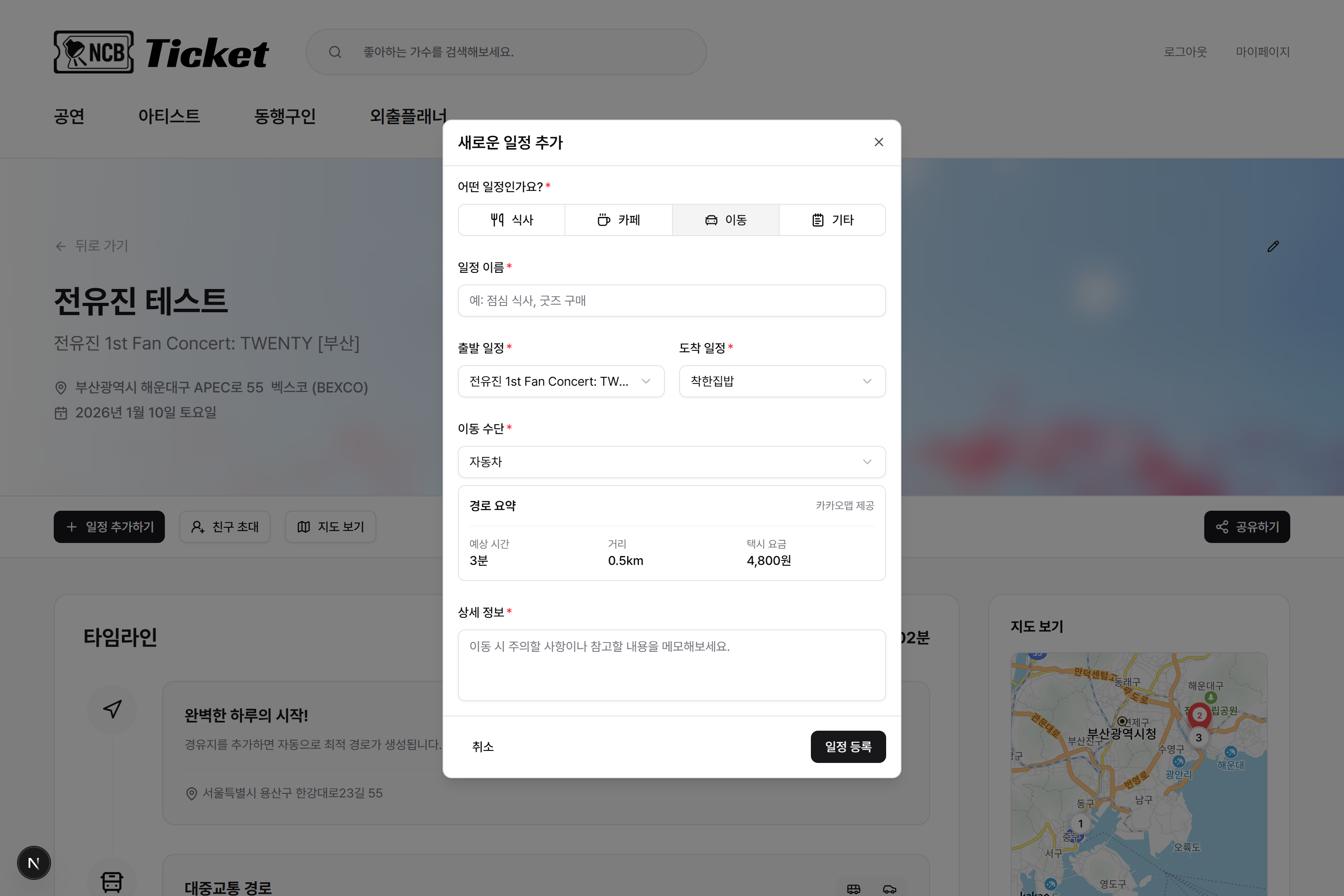Open the 출발 일정 dropdown
1344x896 pixels.
pyautogui.click(x=561, y=381)
